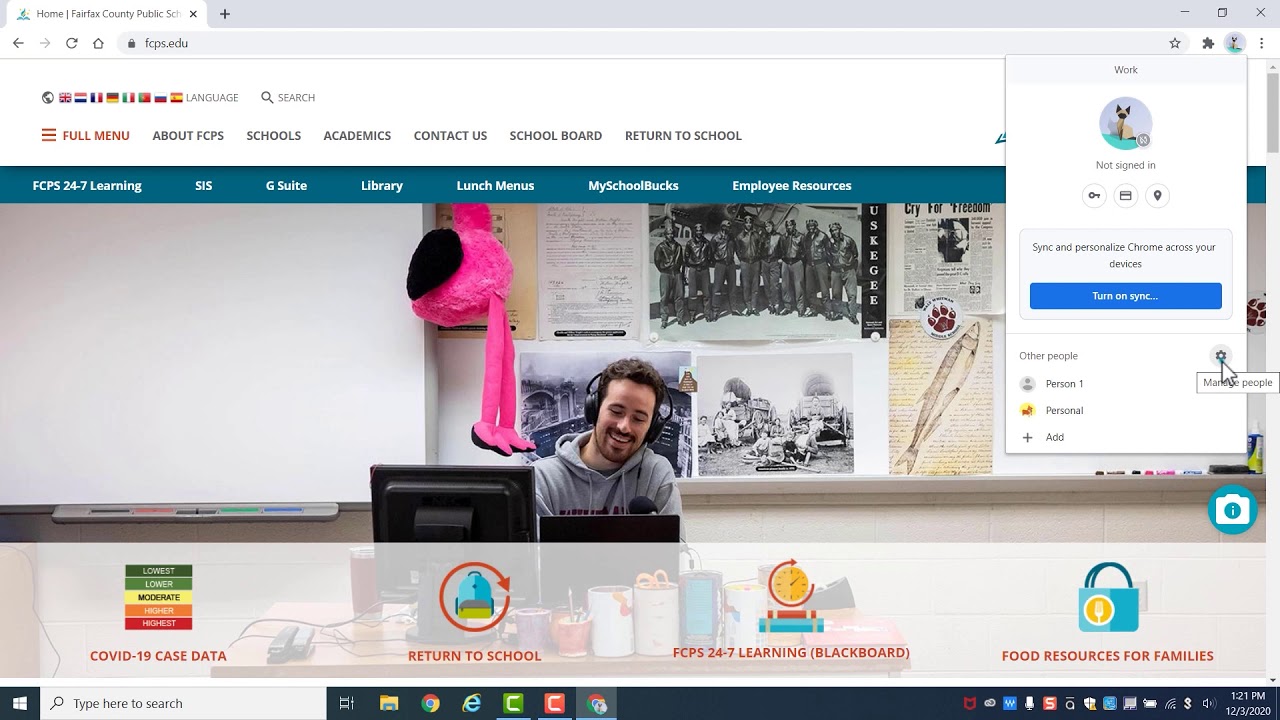Open the ABOUT FCPS menu

[188, 136]
